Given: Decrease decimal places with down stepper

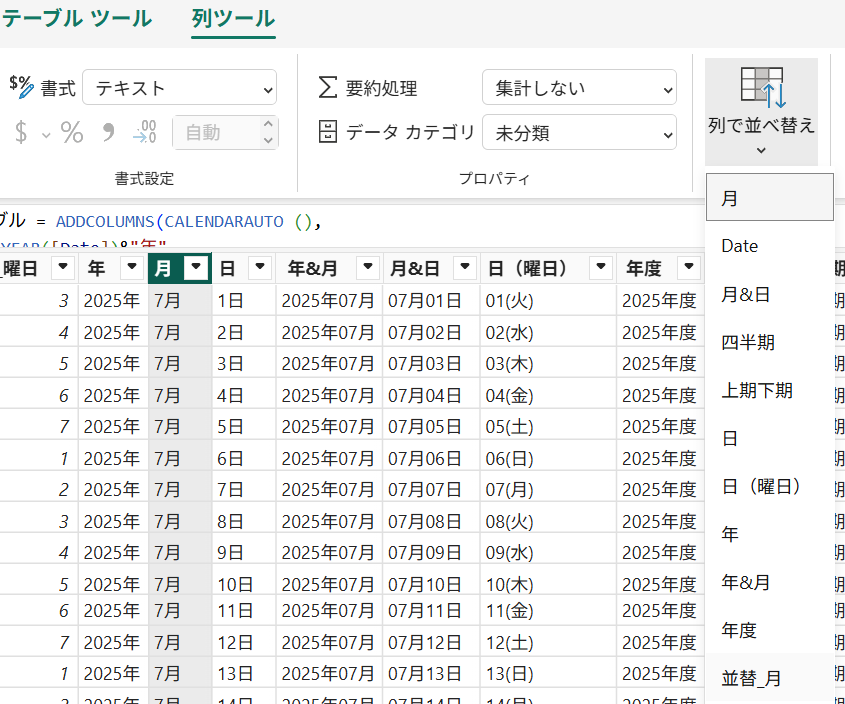Looking at the screenshot, I should [x=268, y=140].
